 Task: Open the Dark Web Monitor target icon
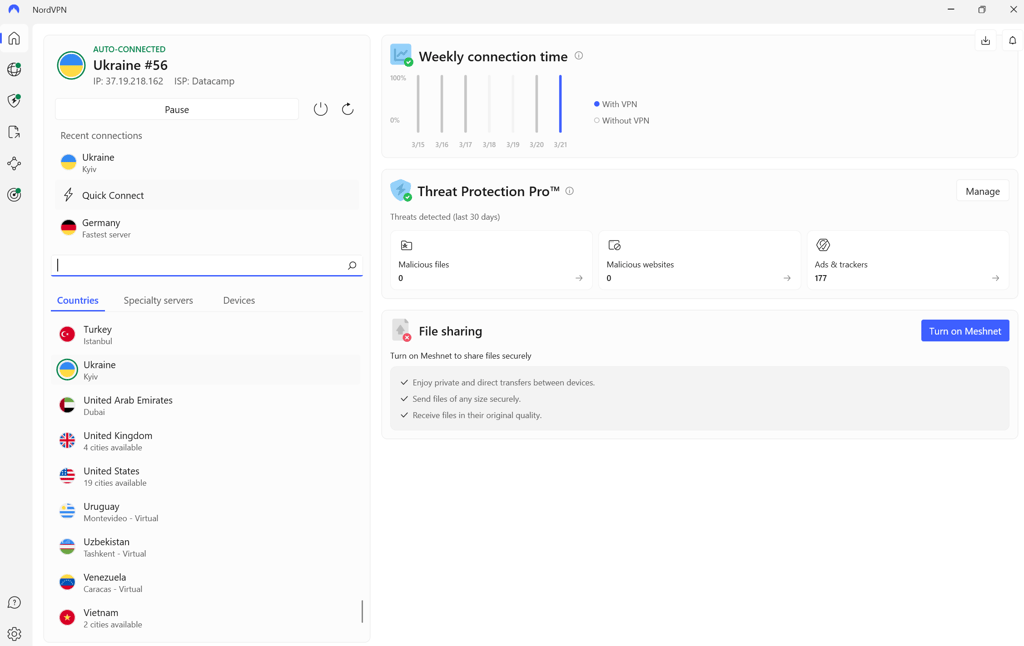point(14,195)
